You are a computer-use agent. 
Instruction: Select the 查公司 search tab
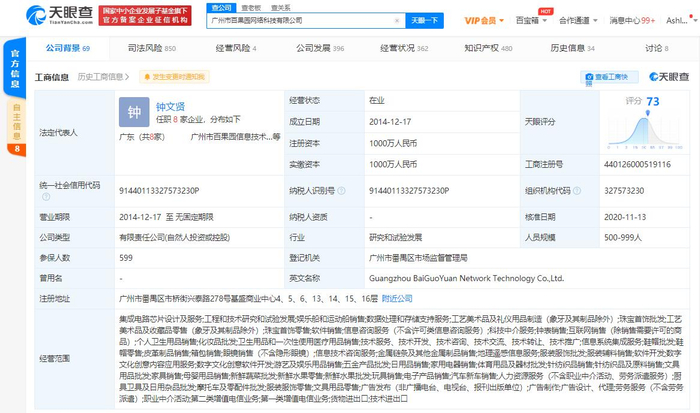221,8
